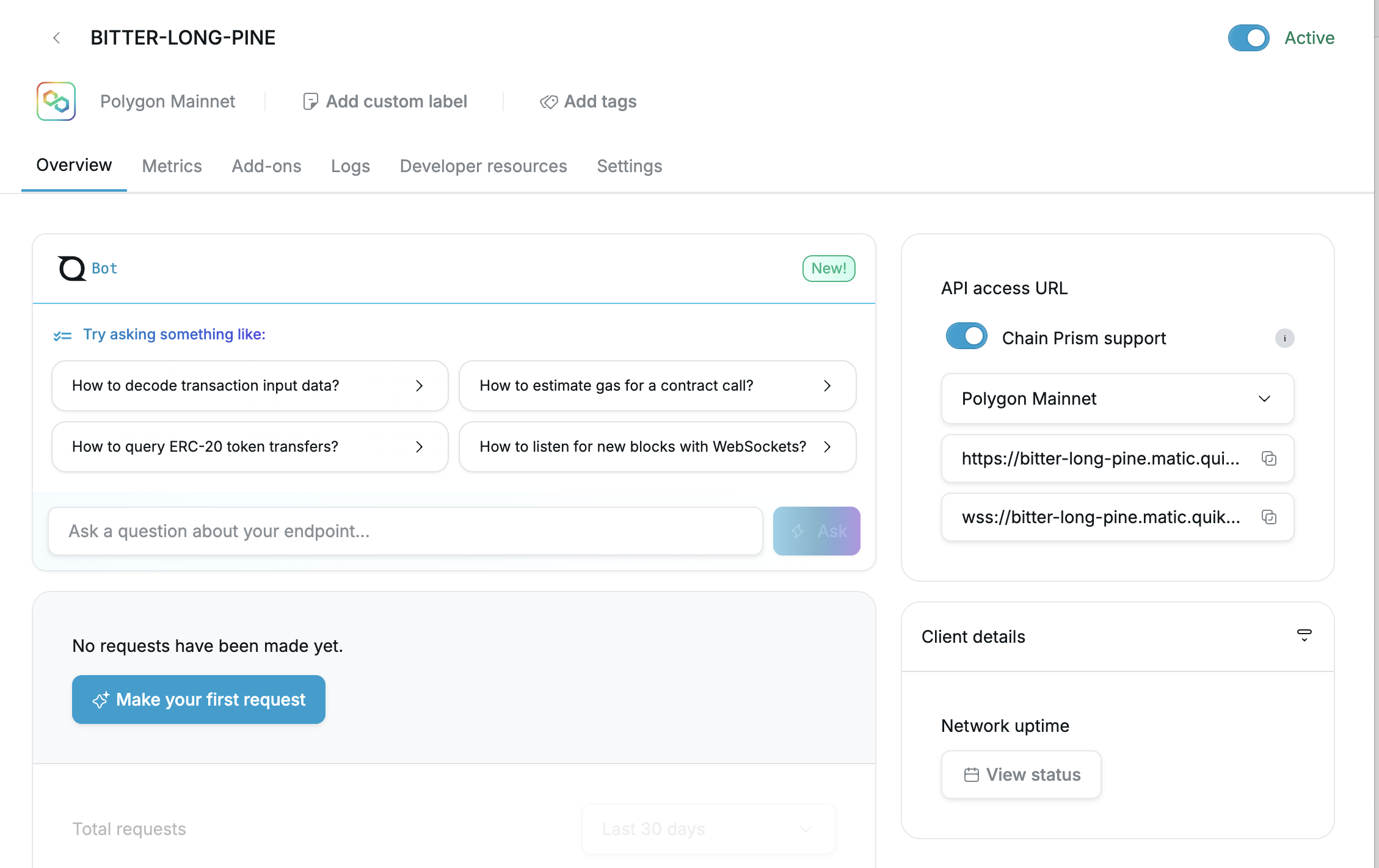Image resolution: width=1379 pixels, height=868 pixels.
Task: Expand the ERC-20 token transfers question
Action: [x=420, y=447]
